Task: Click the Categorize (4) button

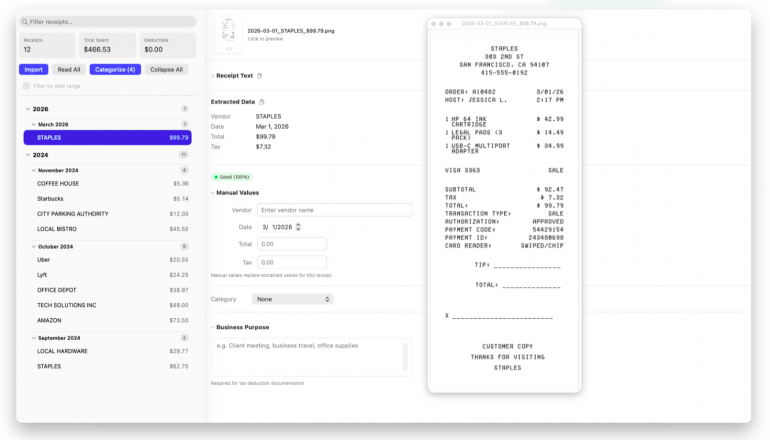Action: click(x=115, y=69)
